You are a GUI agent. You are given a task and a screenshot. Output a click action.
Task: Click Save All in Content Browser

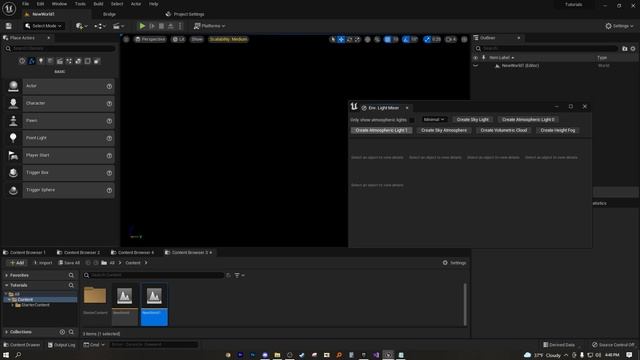pos(69,263)
